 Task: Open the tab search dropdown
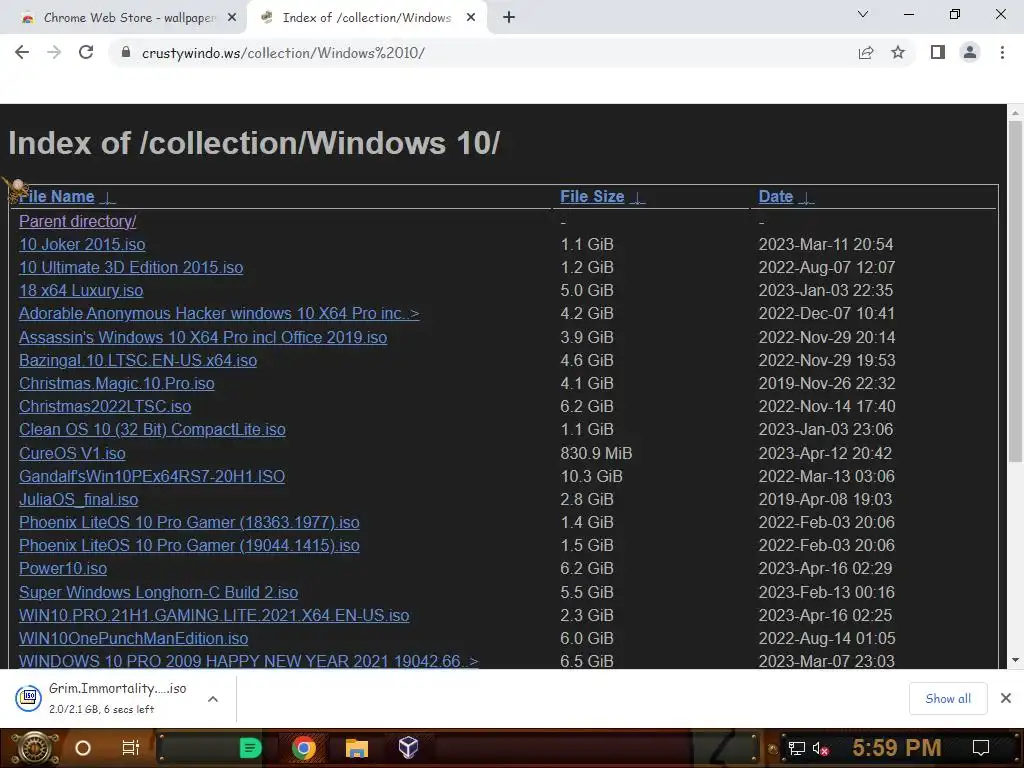[863, 14]
